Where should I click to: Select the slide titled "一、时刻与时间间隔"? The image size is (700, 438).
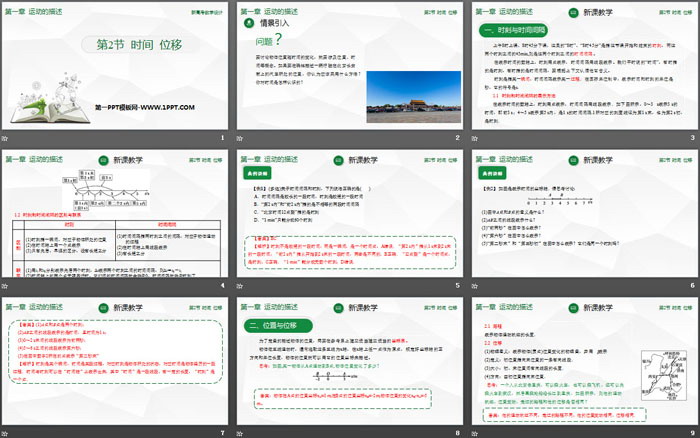click(584, 66)
